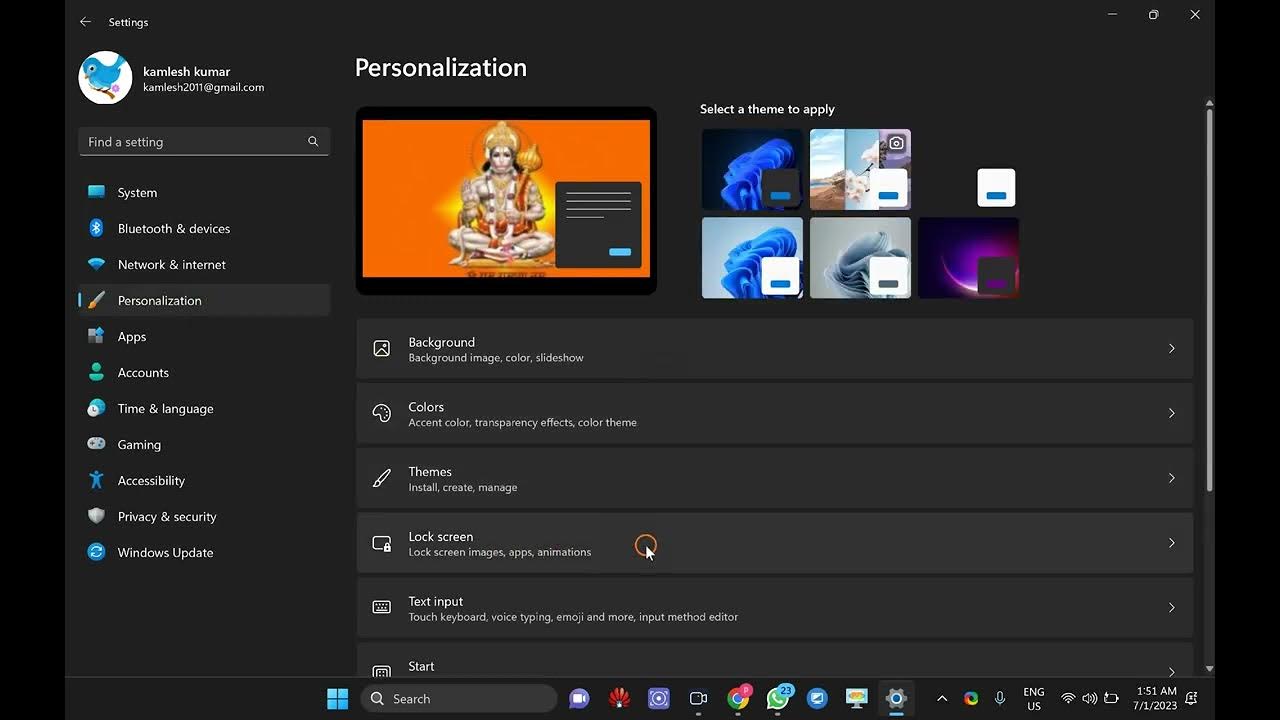Open the monitor display app taskbar icon

tap(856, 699)
